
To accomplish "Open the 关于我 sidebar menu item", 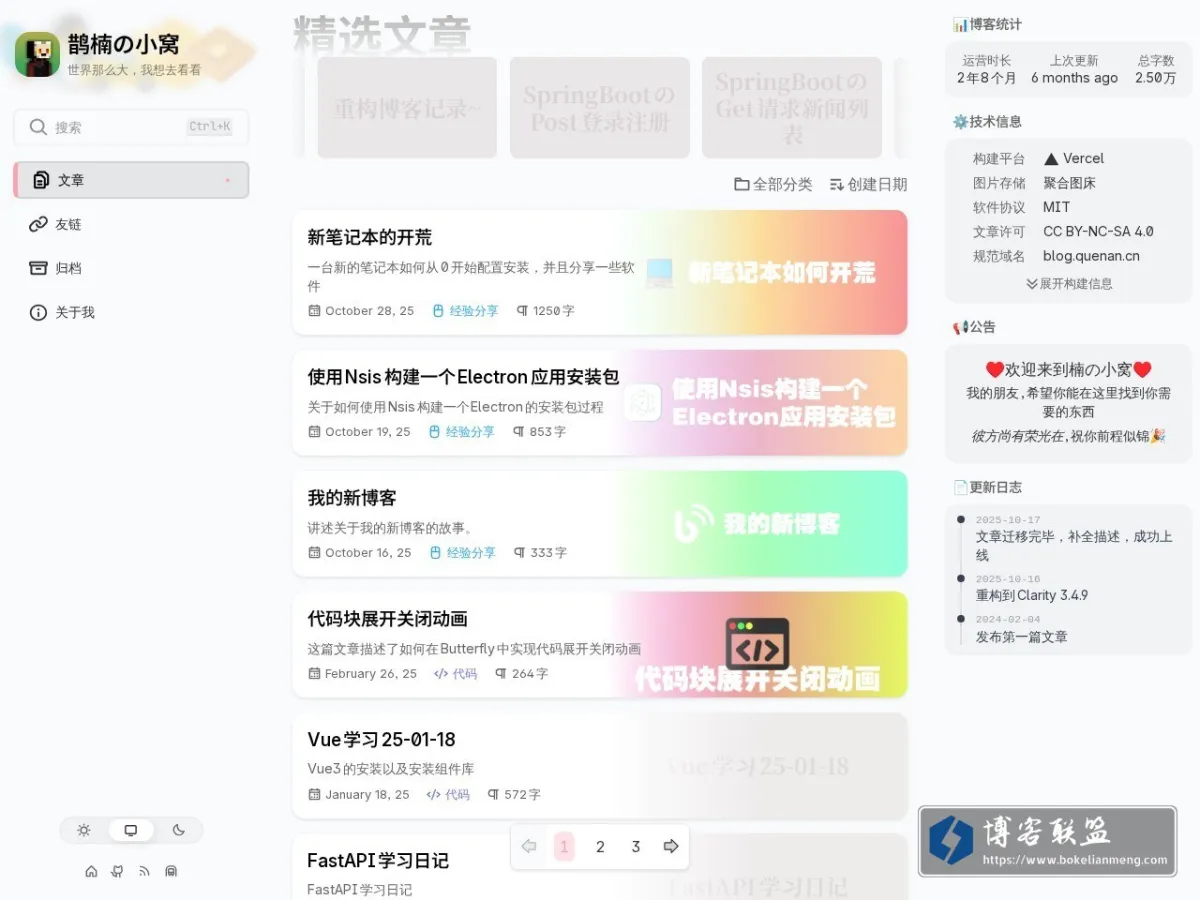I will 131,312.
